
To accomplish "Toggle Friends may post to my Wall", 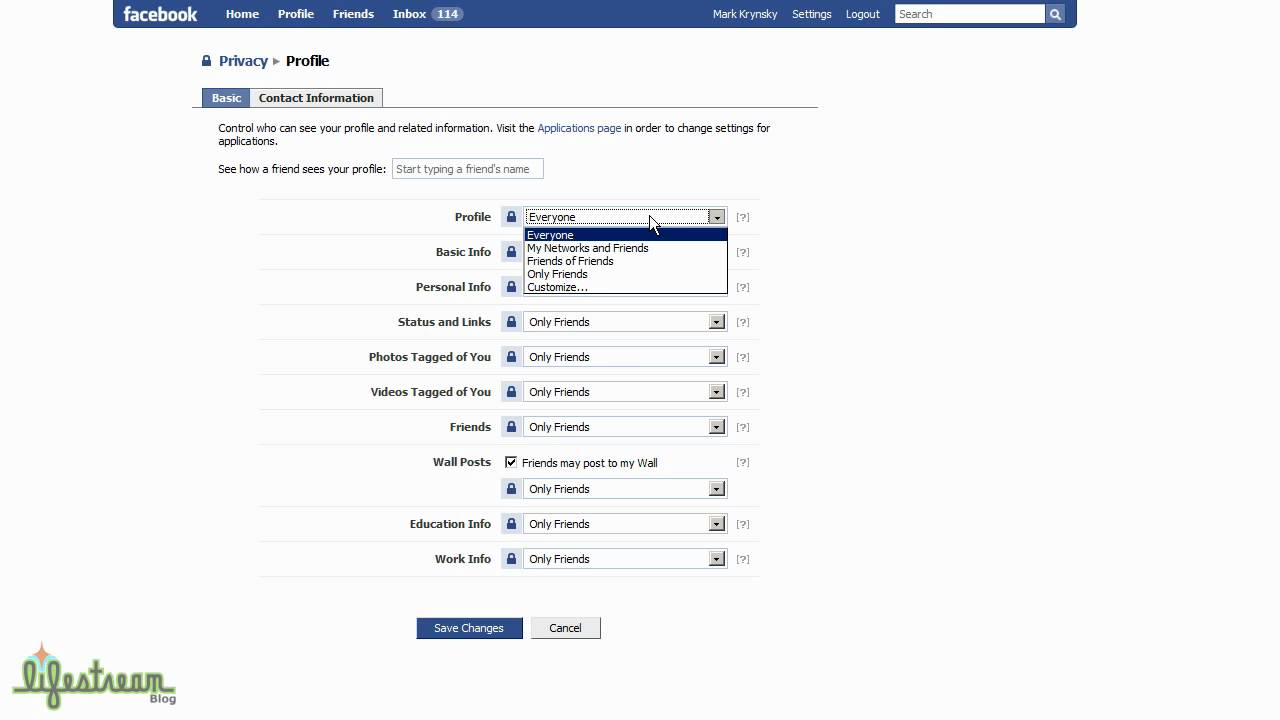I will click(511, 462).
